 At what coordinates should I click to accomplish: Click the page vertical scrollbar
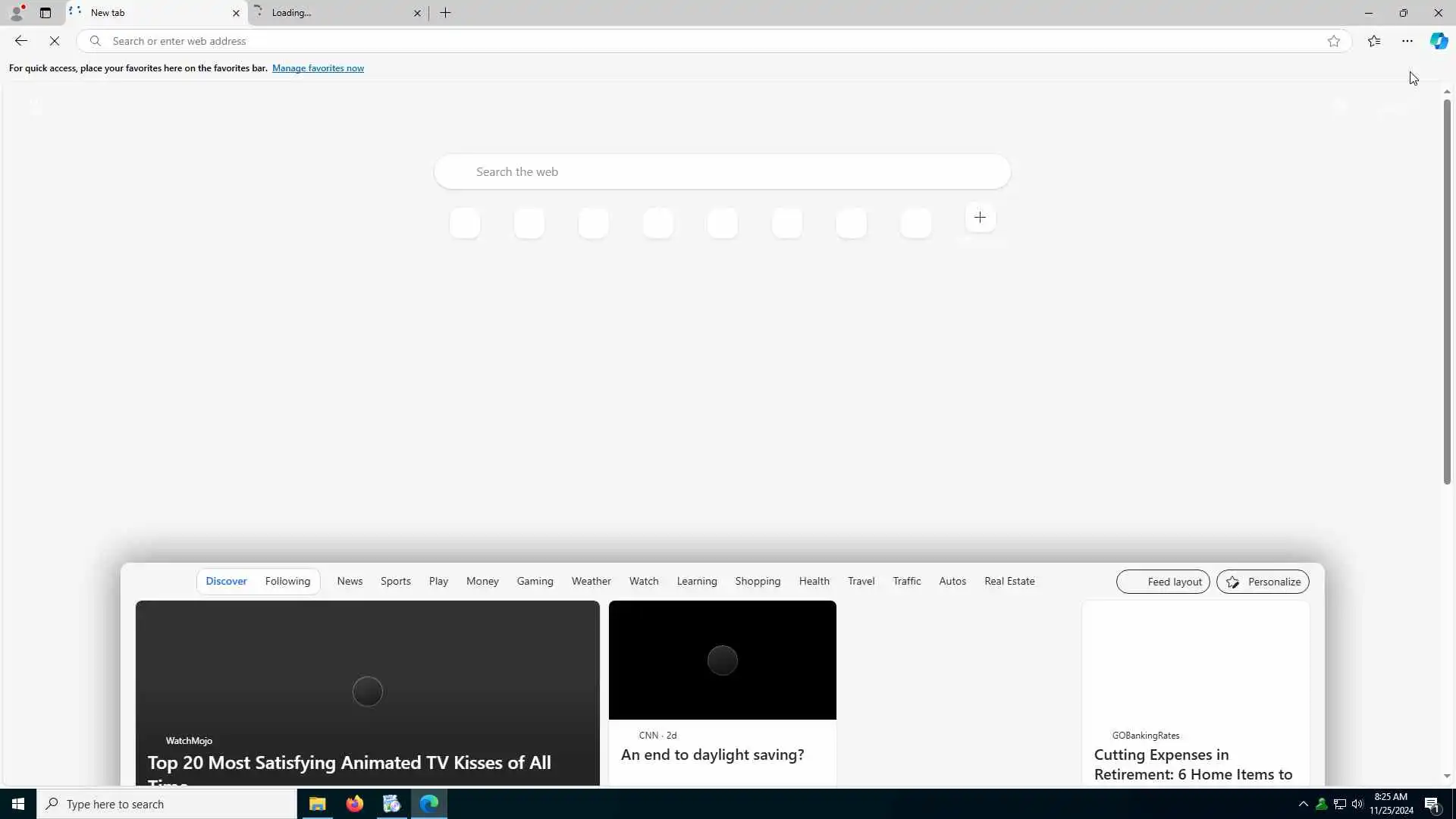[1447, 292]
